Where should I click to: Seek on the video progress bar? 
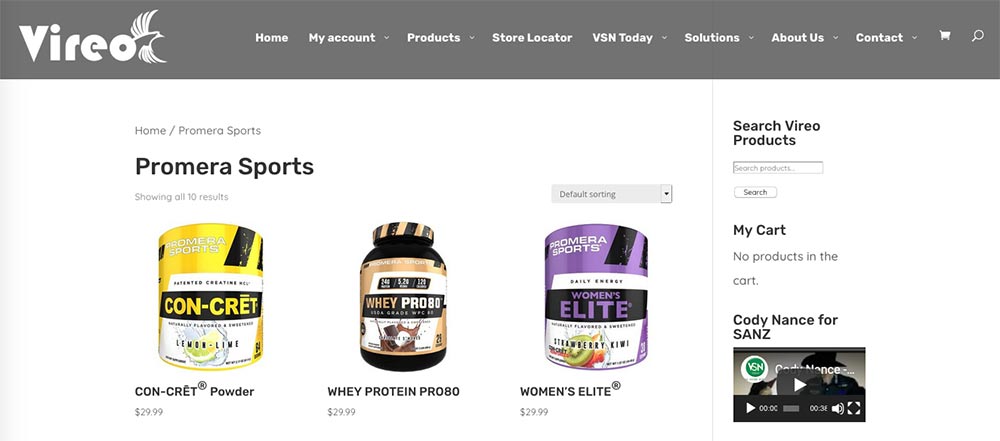pos(791,408)
